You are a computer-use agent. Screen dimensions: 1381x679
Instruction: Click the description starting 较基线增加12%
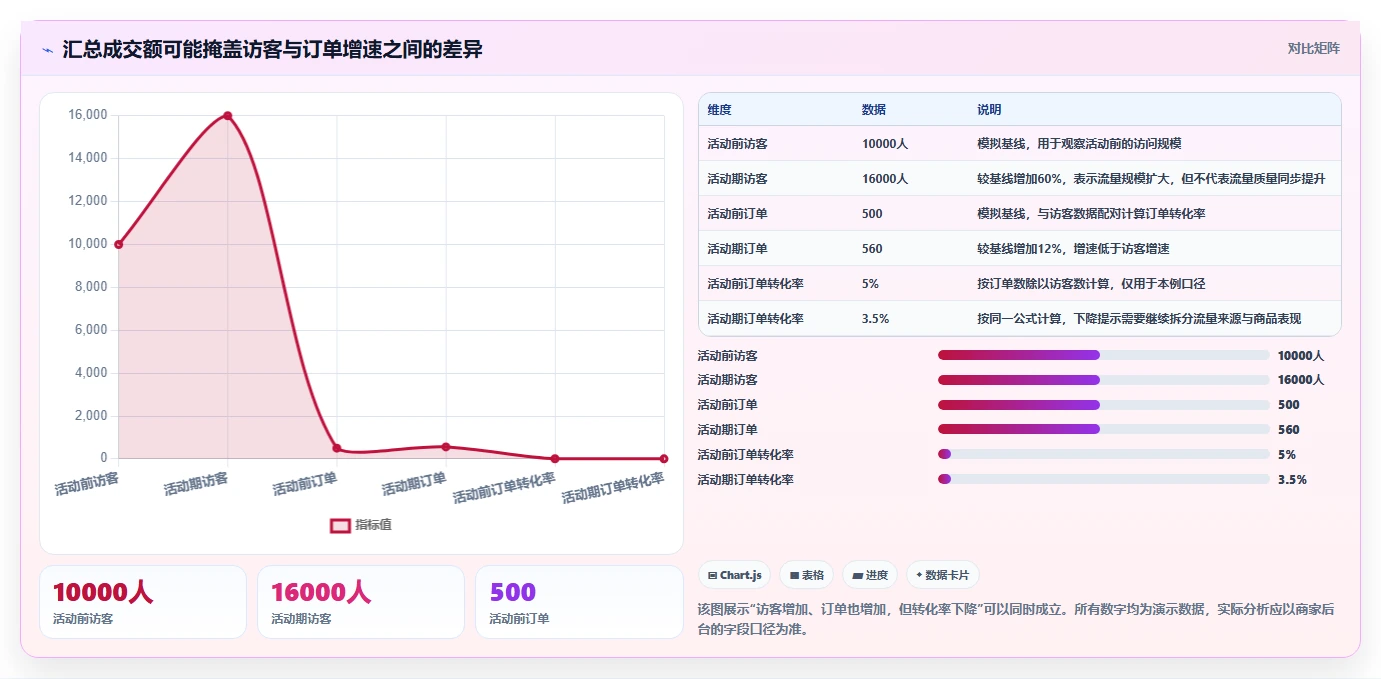(1073, 249)
